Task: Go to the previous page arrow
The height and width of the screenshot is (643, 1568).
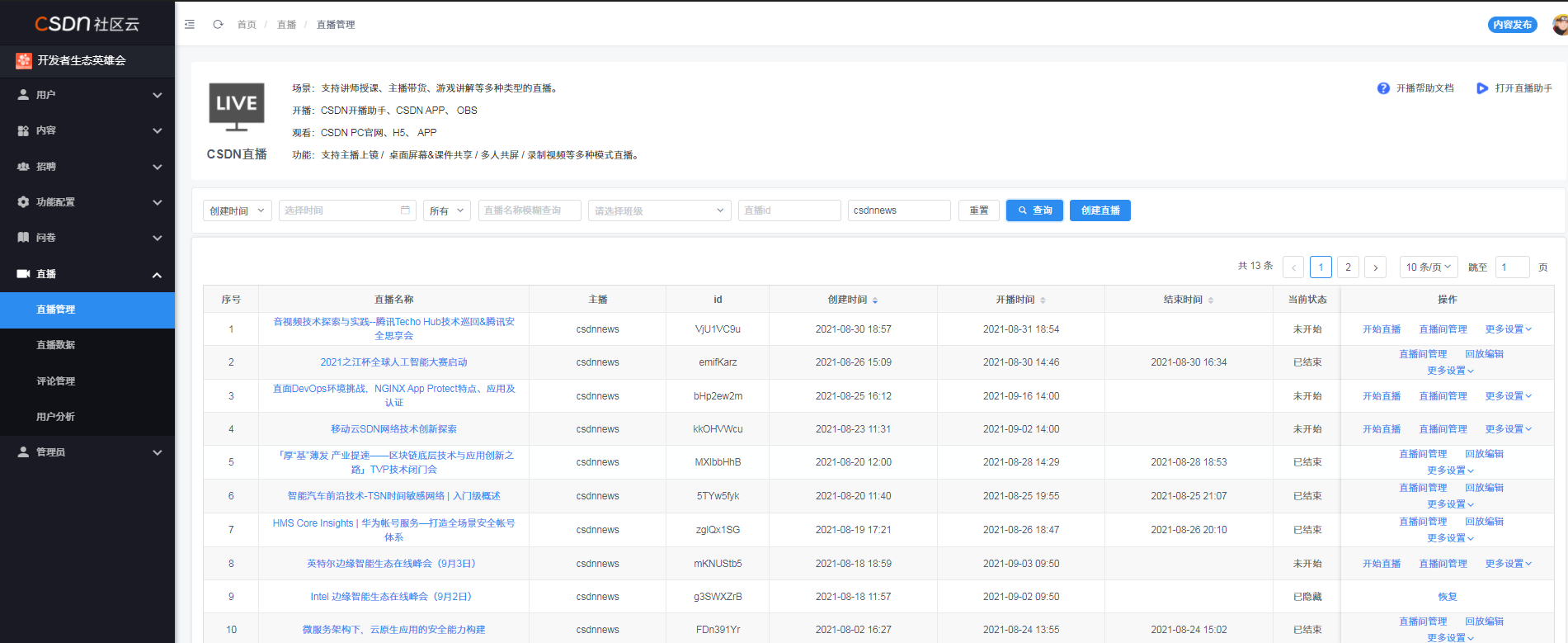Action: pyautogui.click(x=1293, y=267)
